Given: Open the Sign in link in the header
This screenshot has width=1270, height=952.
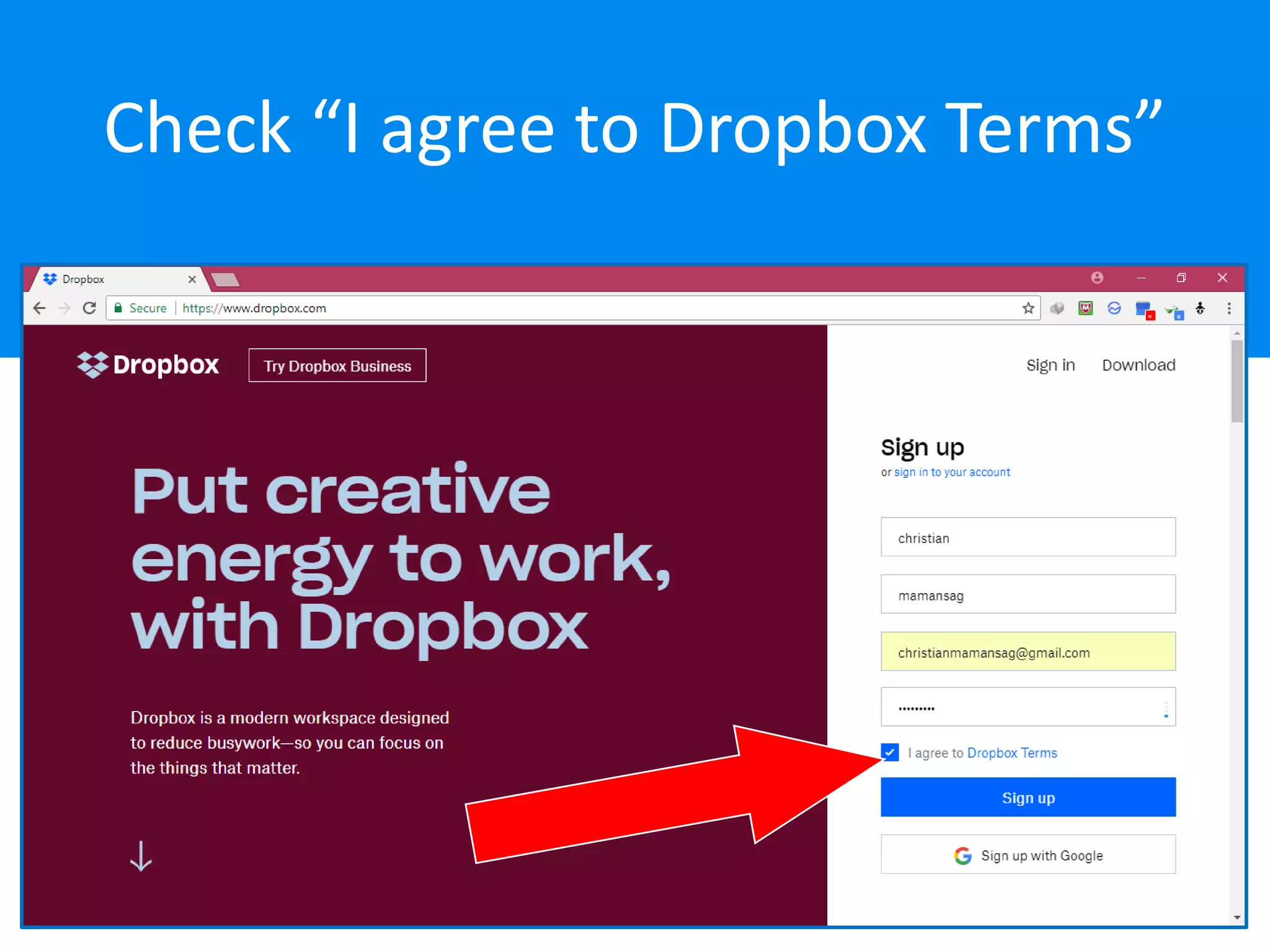Looking at the screenshot, I should (1050, 365).
